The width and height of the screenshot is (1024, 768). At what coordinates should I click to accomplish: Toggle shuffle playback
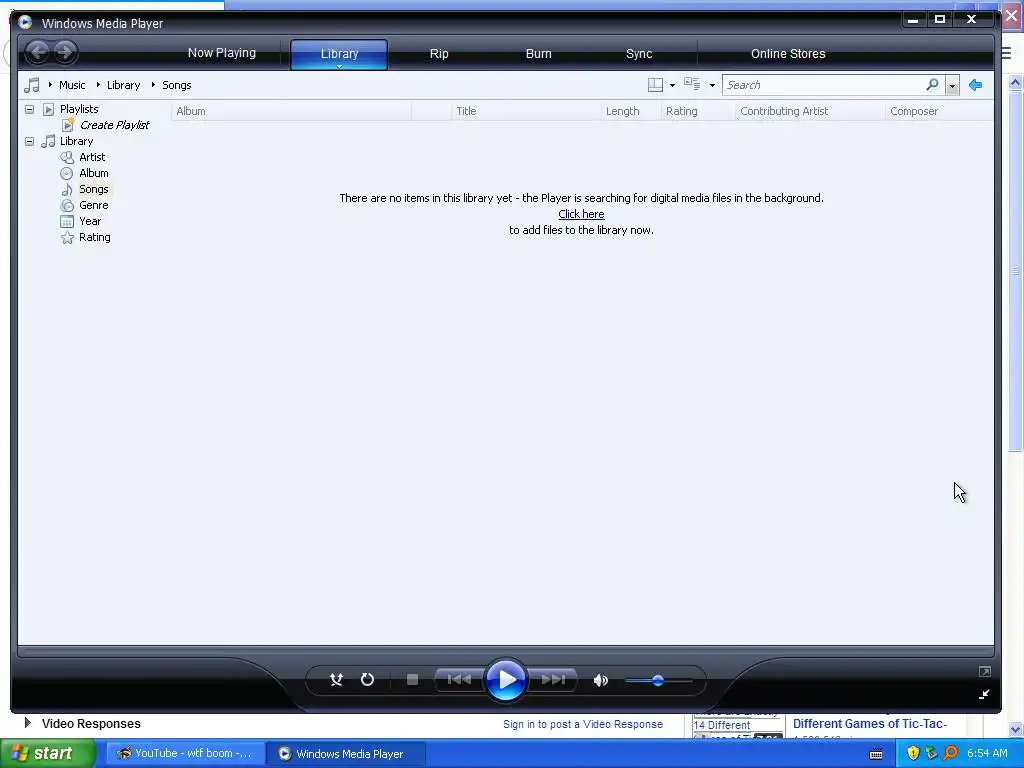coord(336,680)
